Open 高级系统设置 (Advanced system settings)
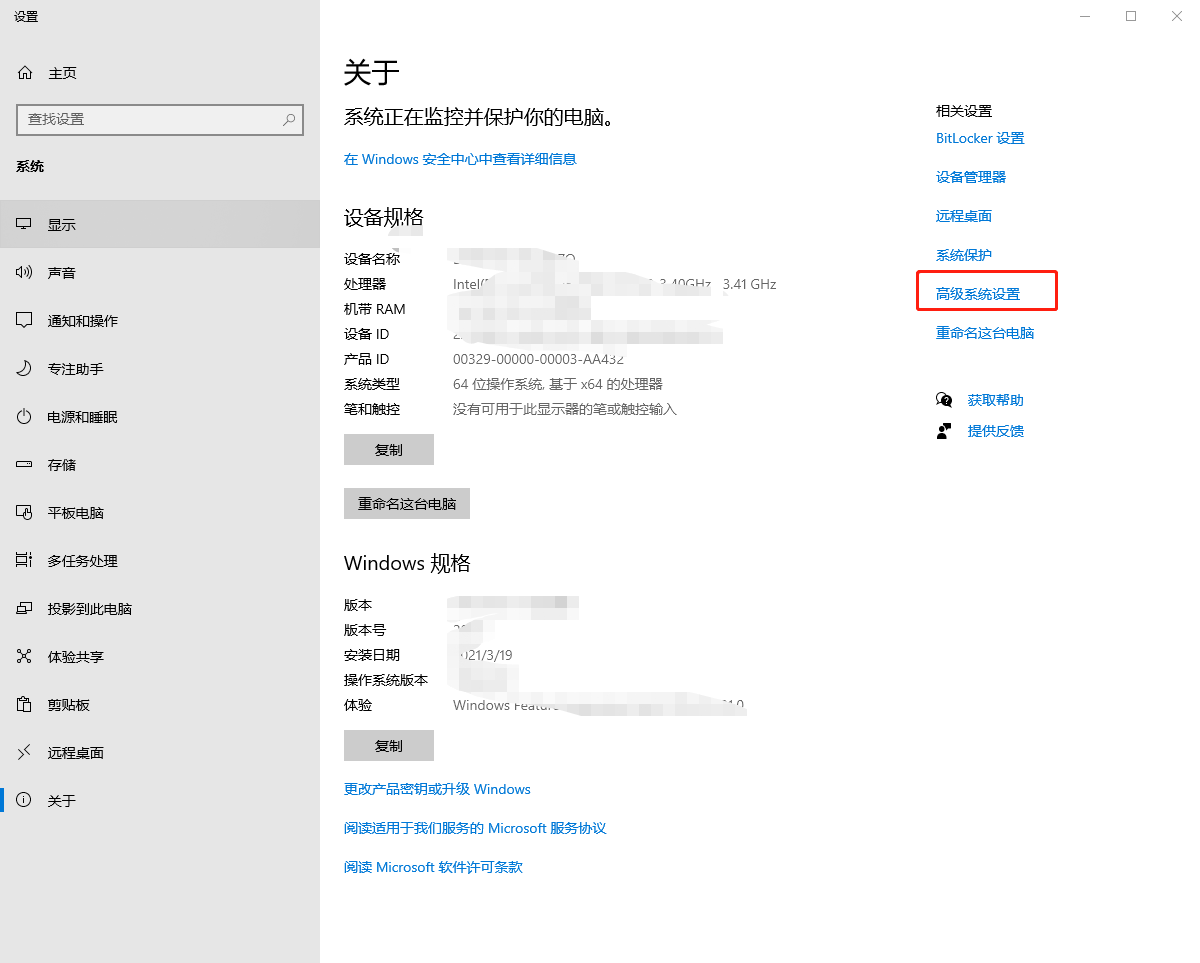 coord(986,290)
